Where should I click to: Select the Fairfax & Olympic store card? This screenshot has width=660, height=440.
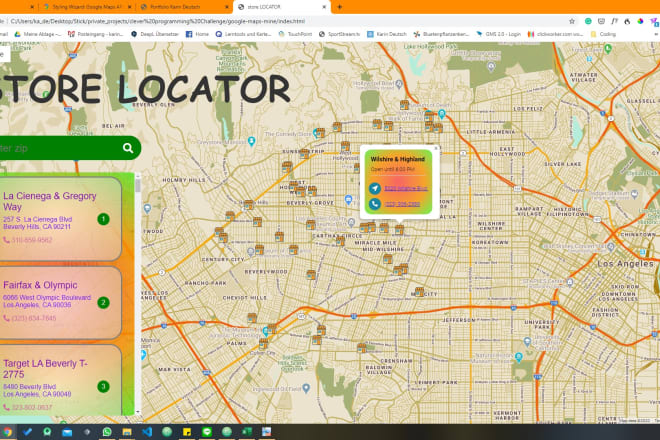[60, 303]
